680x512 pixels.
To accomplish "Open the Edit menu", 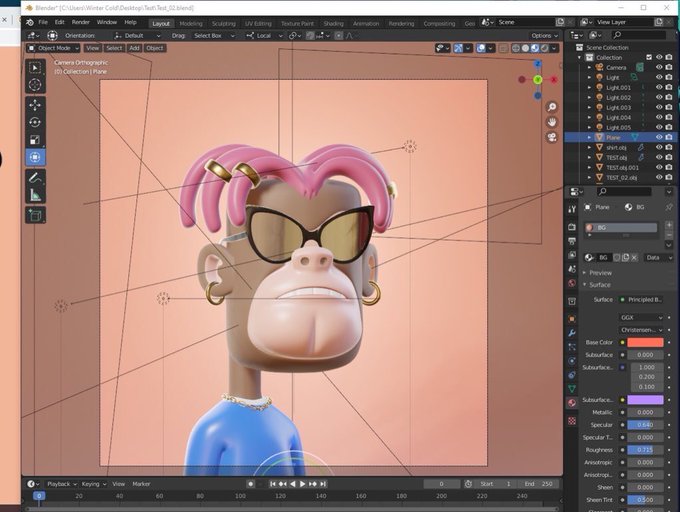I will coord(59,22).
